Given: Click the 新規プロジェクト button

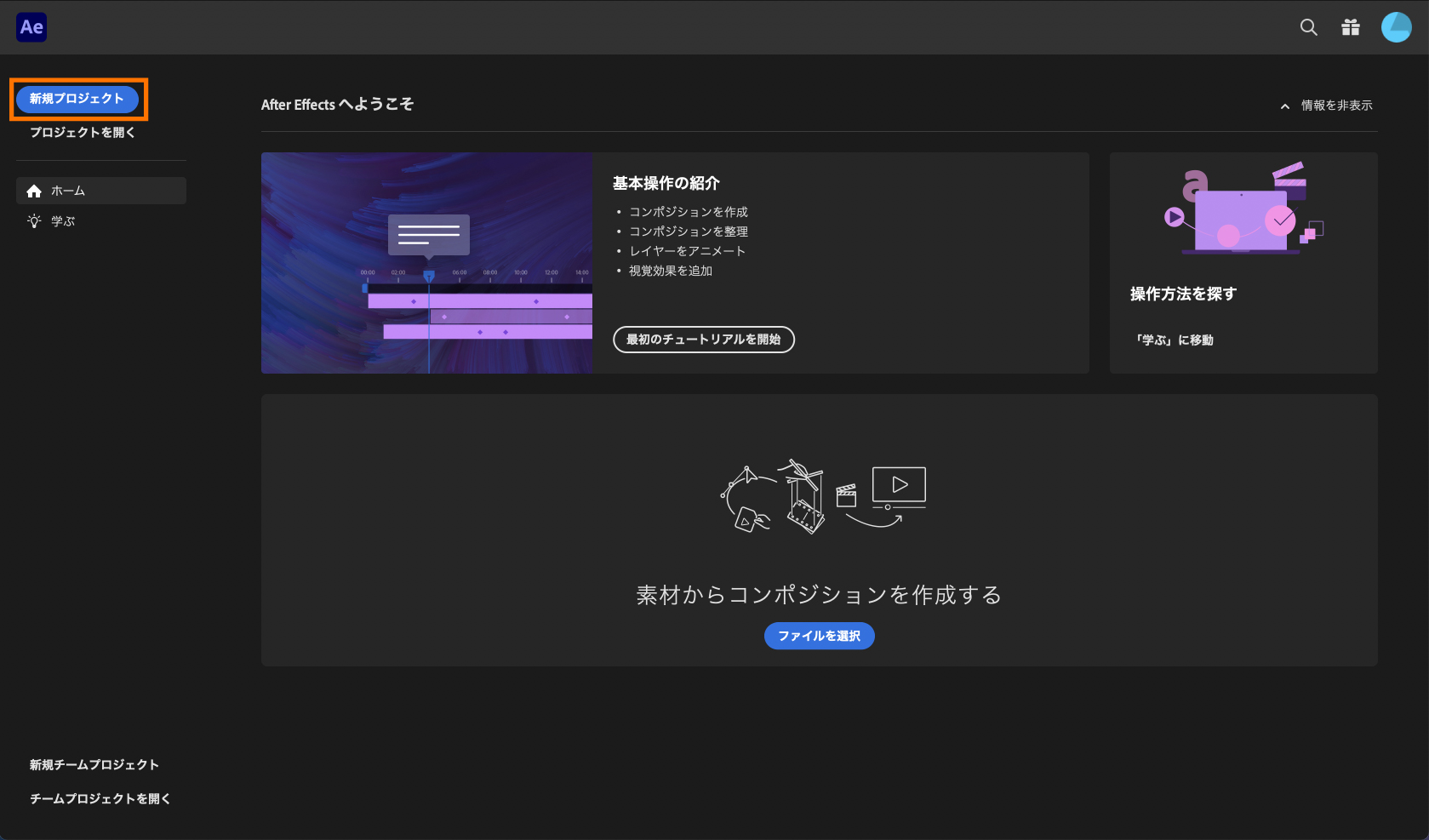Looking at the screenshot, I should click(x=77, y=99).
